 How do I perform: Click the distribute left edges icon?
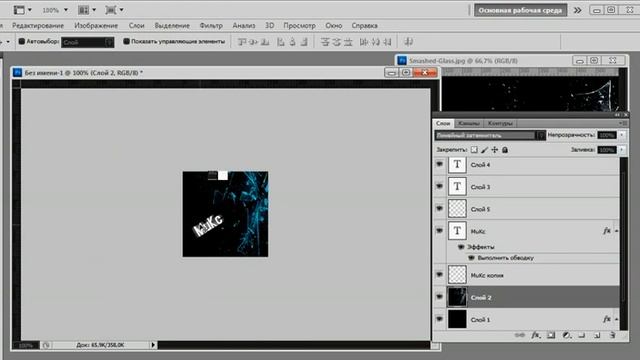point(364,42)
